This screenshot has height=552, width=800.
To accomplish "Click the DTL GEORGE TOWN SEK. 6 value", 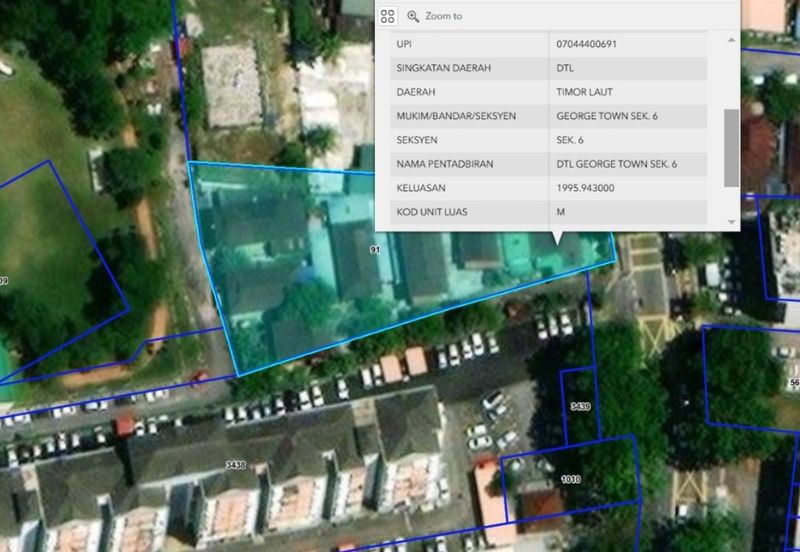I will [616, 164].
